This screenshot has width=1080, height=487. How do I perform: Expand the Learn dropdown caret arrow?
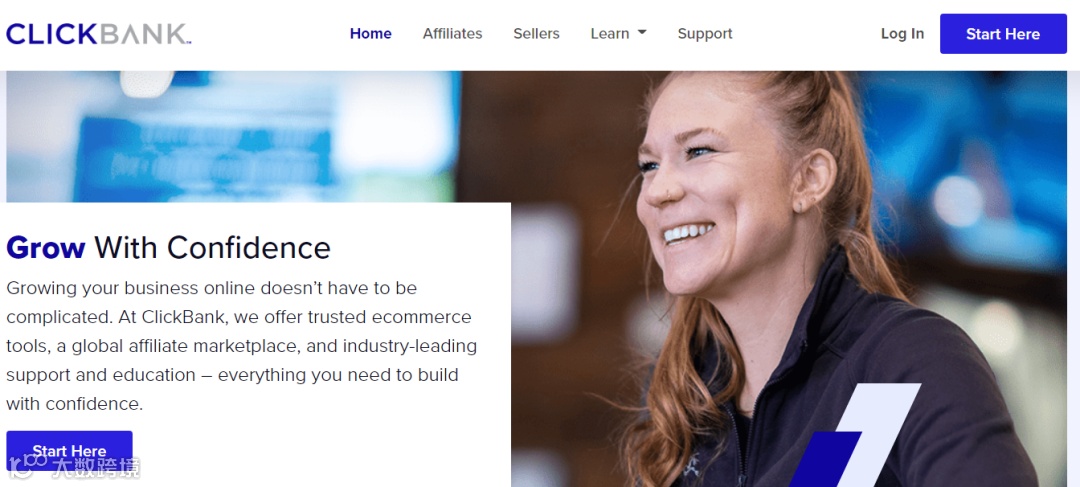coord(642,32)
